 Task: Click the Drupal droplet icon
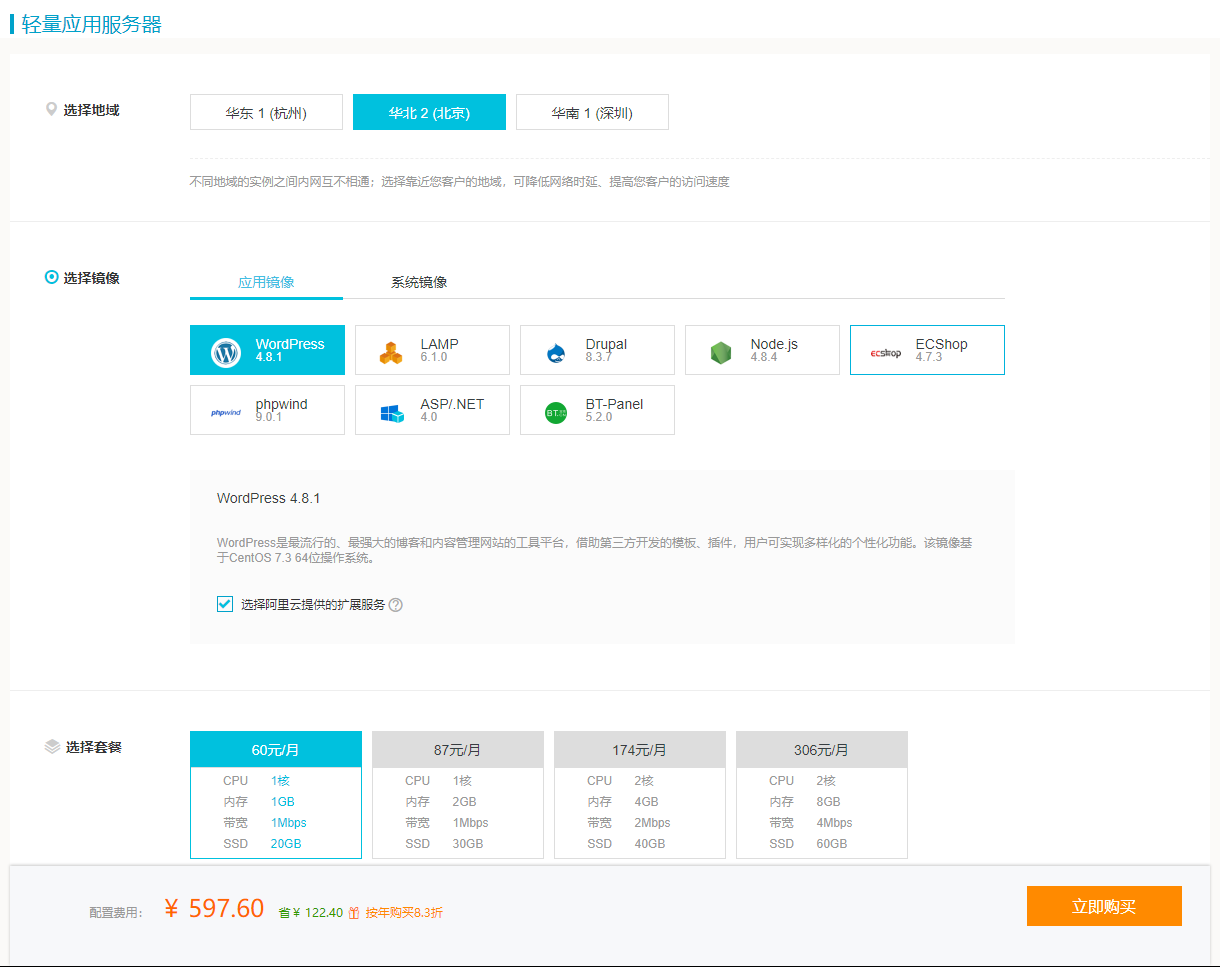pyautogui.click(x=556, y=353)
